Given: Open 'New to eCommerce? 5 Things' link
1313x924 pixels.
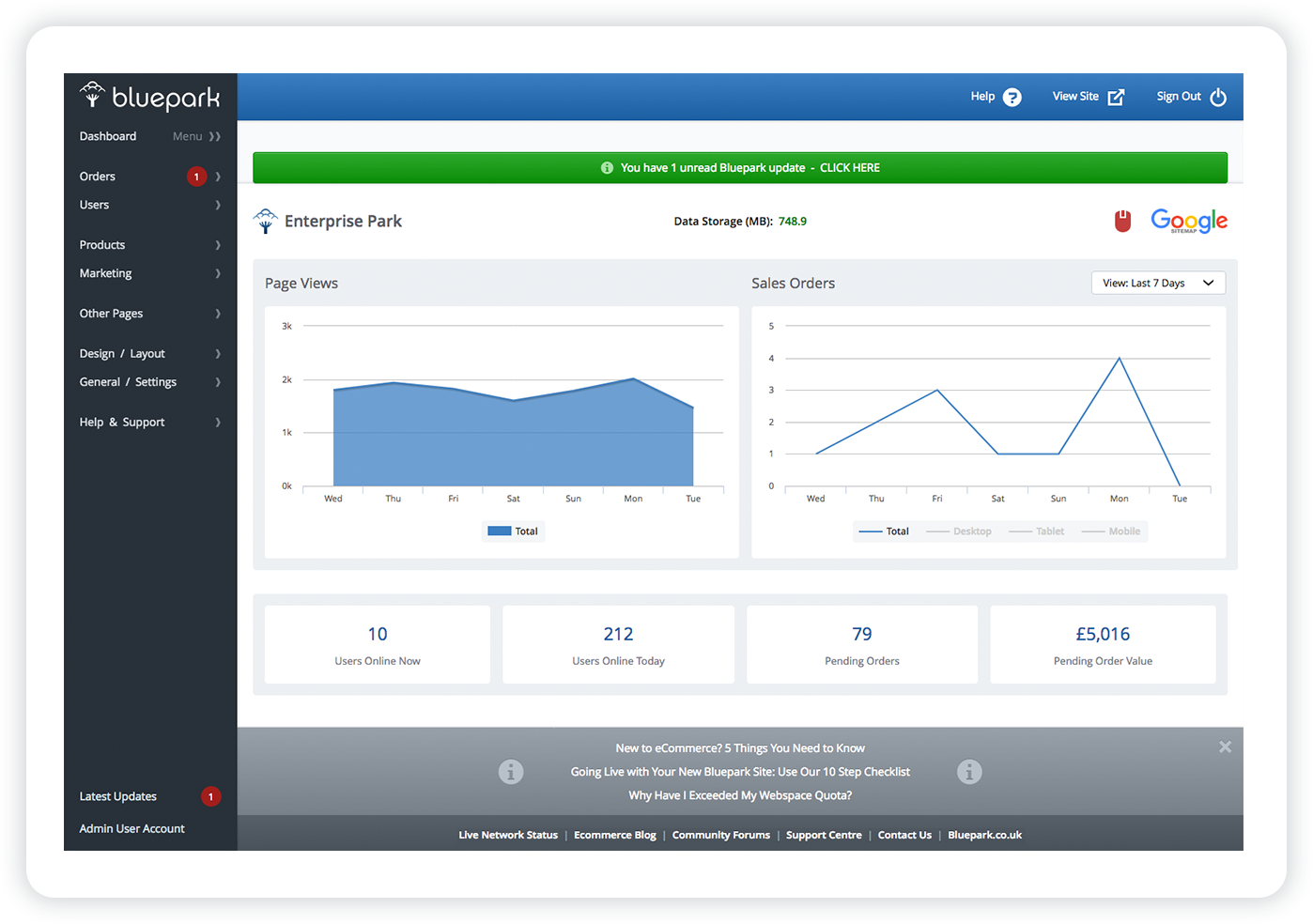Looking at the screenshot, I should (740, 748).
